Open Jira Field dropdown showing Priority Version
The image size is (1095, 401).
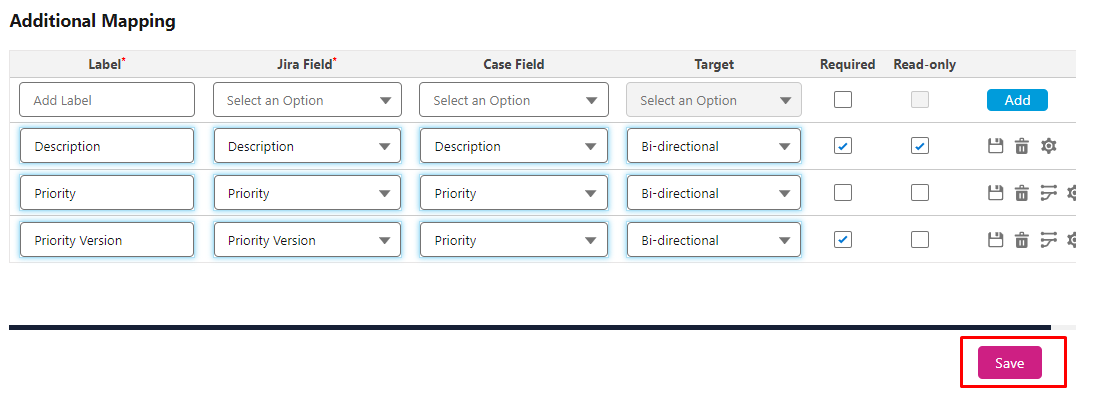point(307,240)
